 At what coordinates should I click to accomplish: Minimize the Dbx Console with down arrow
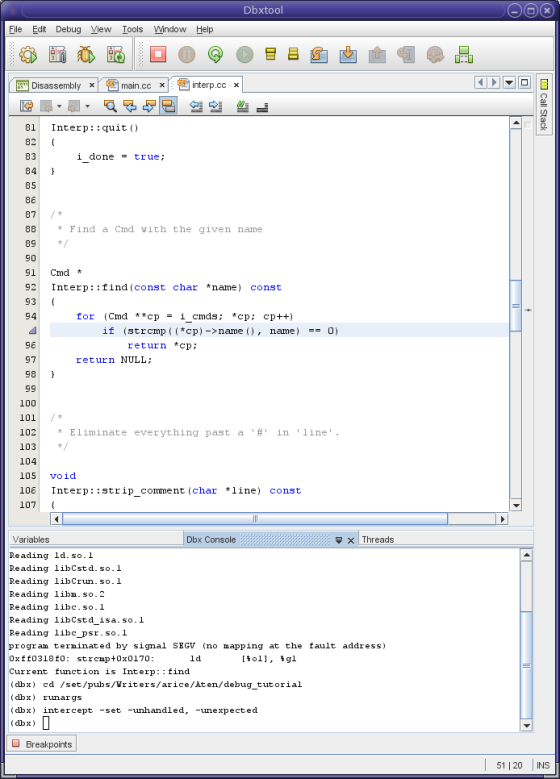[339, 540]
